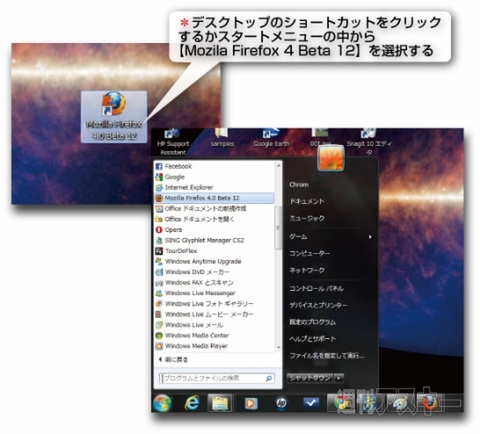Click the blue checkmark taskbar icon
The height and width of the screenshot is (434, 480).
311,403
